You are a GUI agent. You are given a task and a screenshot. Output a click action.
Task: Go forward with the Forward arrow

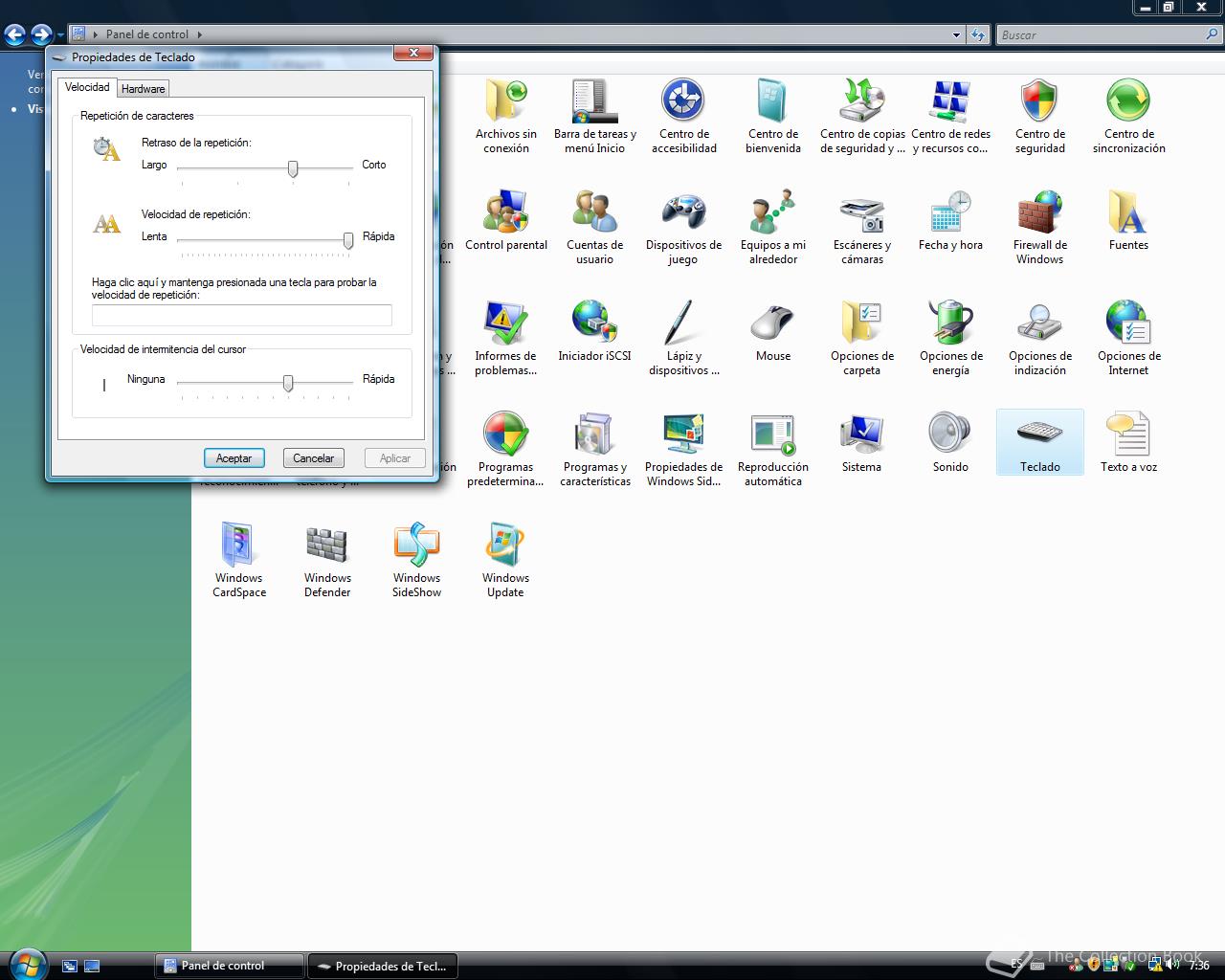41,35
